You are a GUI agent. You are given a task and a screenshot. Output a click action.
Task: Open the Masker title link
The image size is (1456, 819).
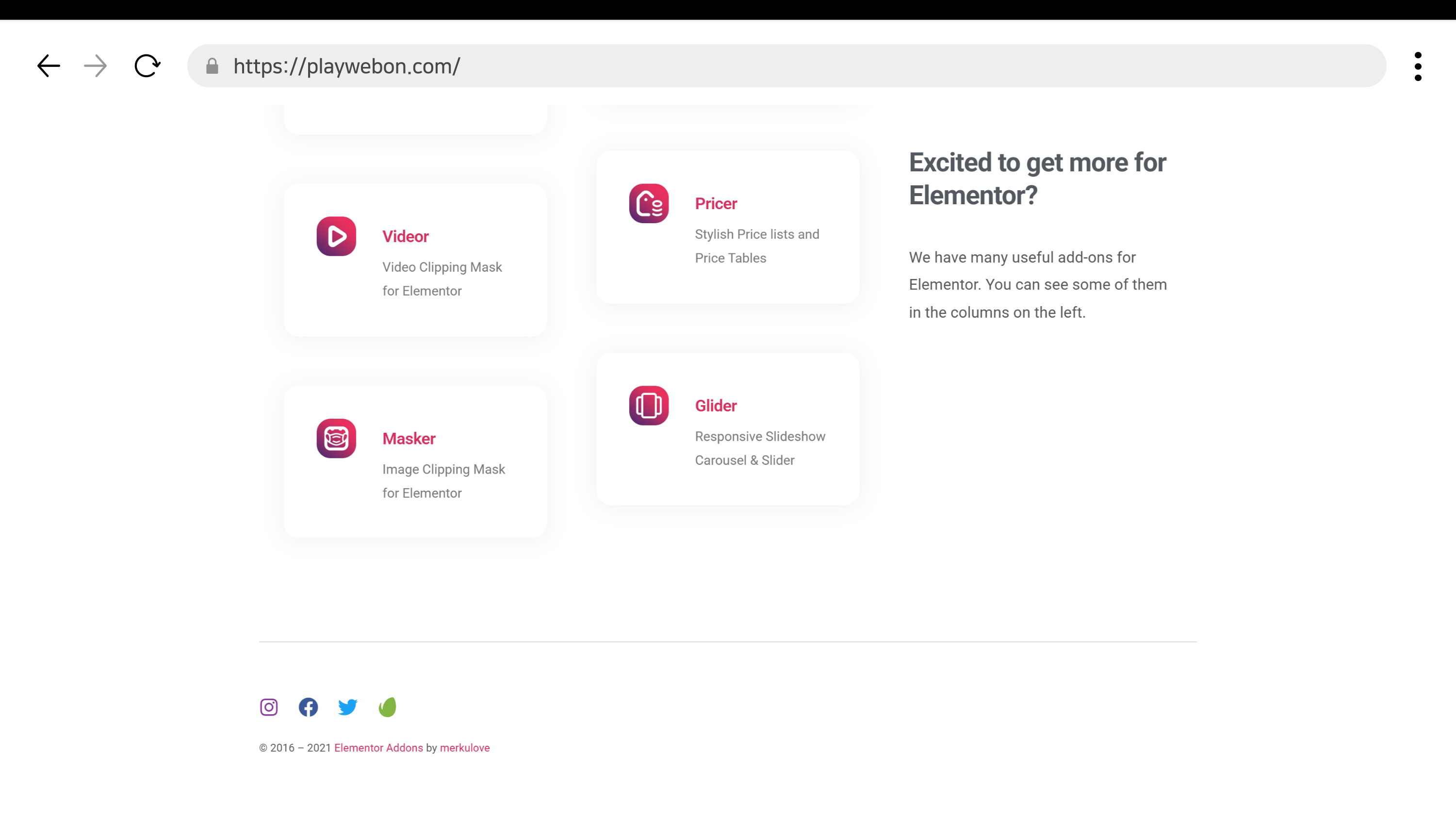409,439
